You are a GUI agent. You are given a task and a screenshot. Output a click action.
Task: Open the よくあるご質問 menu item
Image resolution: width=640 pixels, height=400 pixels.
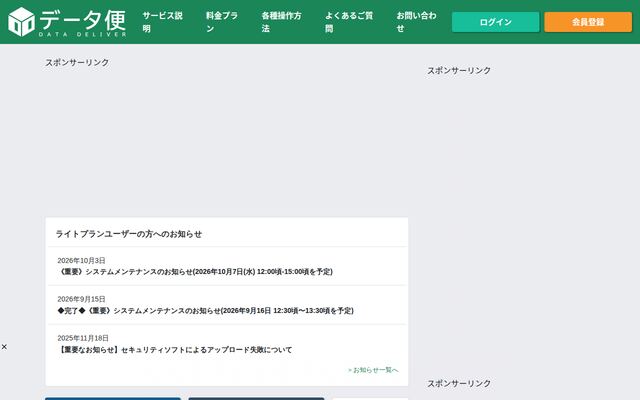coord(349,22)
